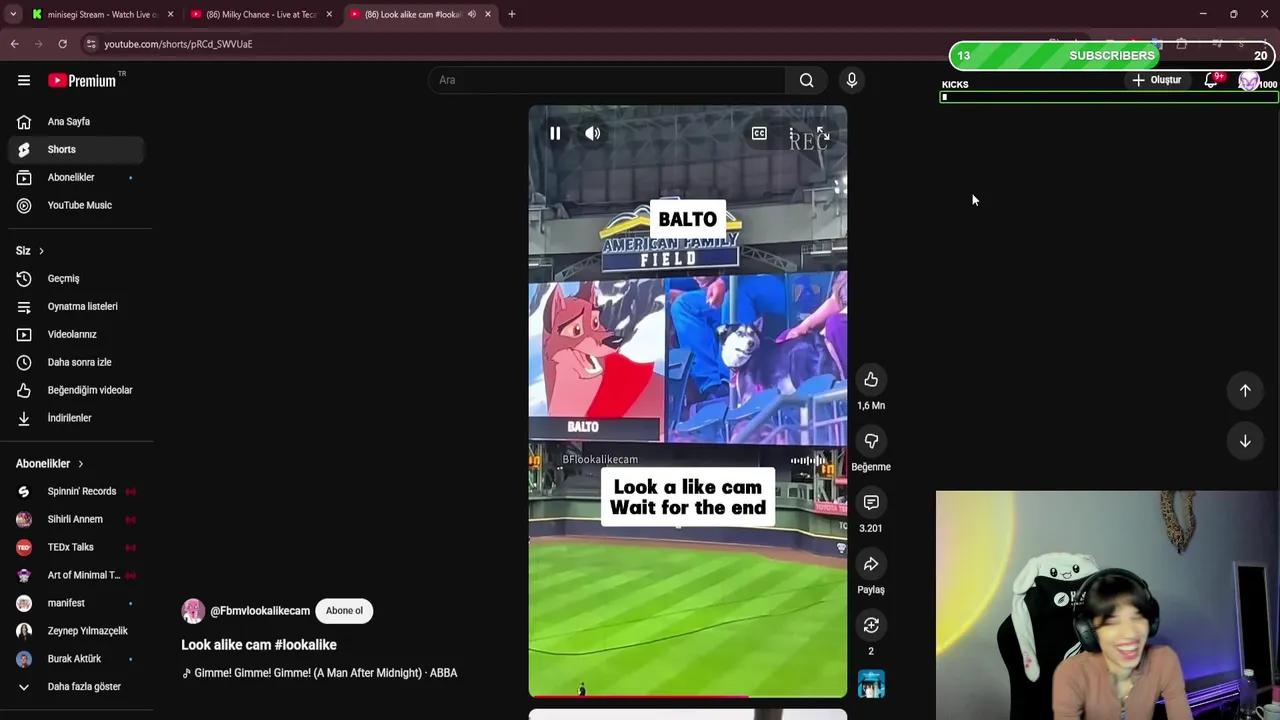Click the Fbmvlookalikecam channel avatar
This screenshot has width=1280, height=720.
[193, 611]
